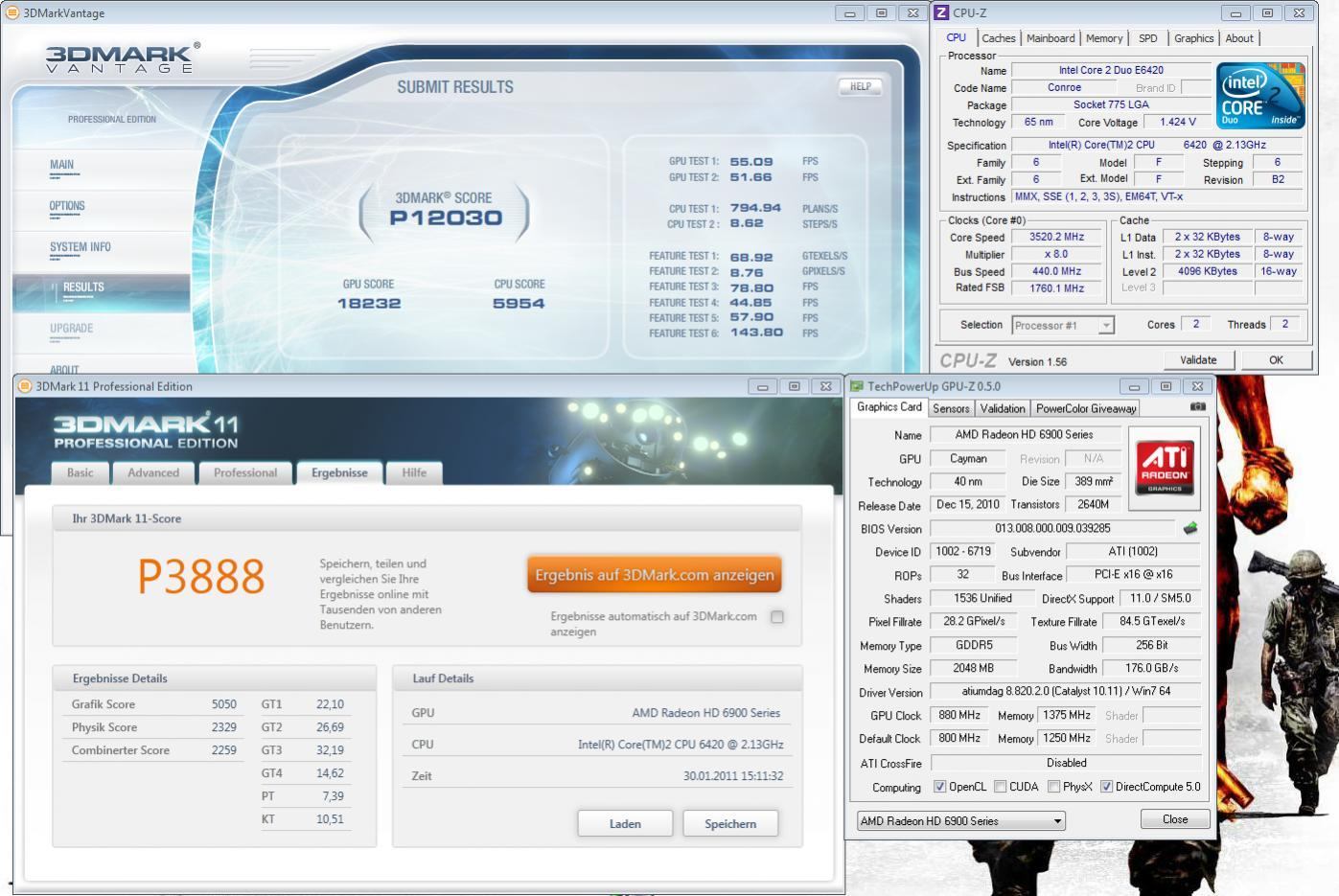Switch to the Sensors tab in GPU-Z

(951, 408)
